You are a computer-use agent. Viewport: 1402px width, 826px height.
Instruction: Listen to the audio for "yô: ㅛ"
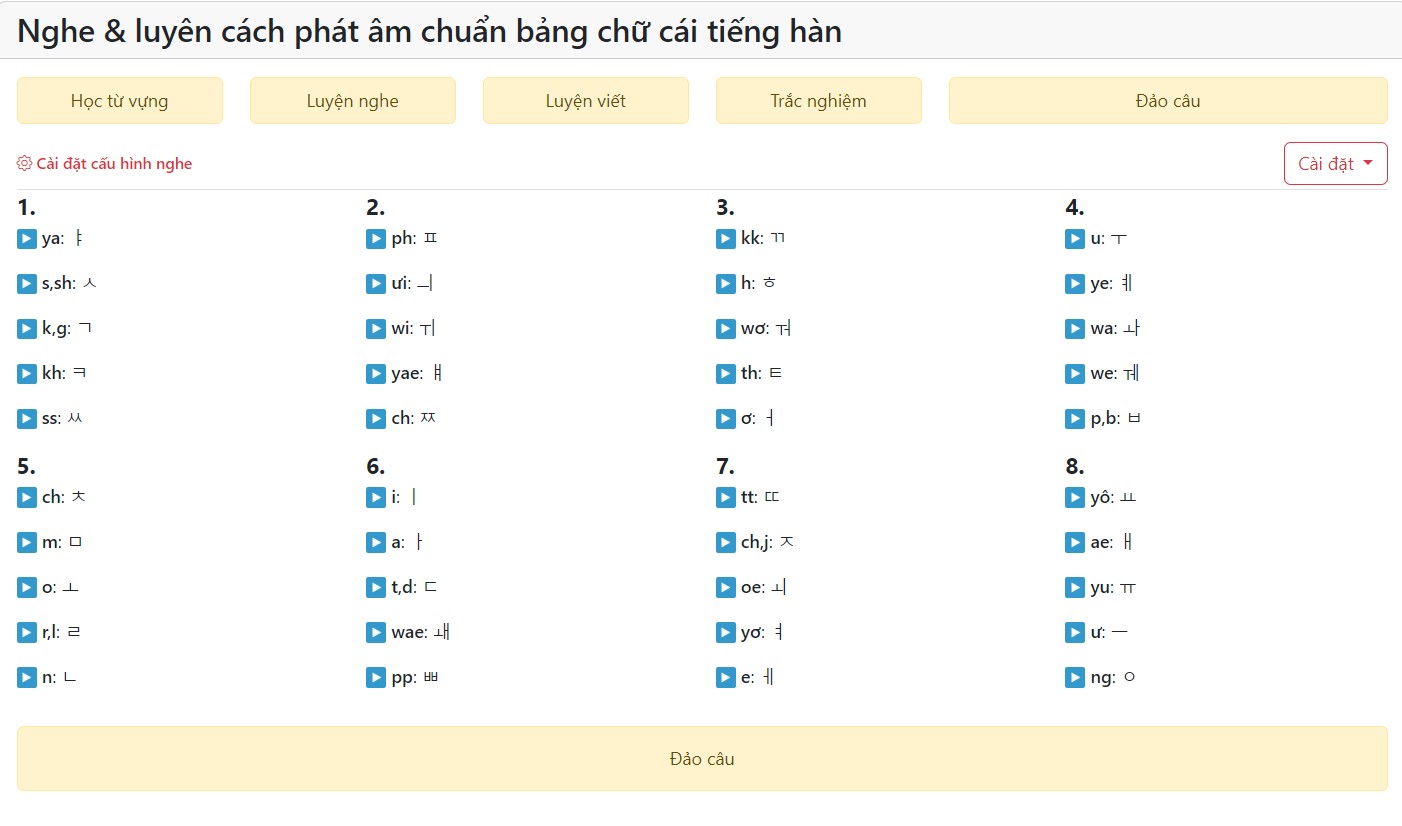pos(1073,496)
